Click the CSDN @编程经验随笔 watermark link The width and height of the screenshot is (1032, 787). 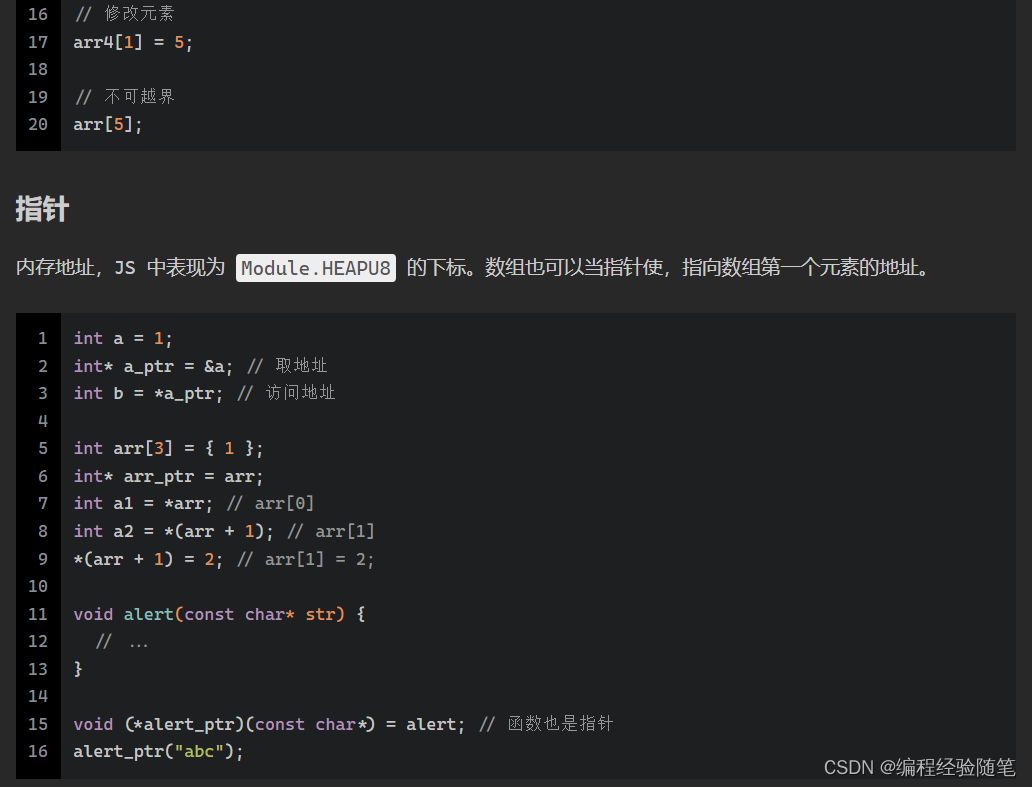[x=920, y=767]
